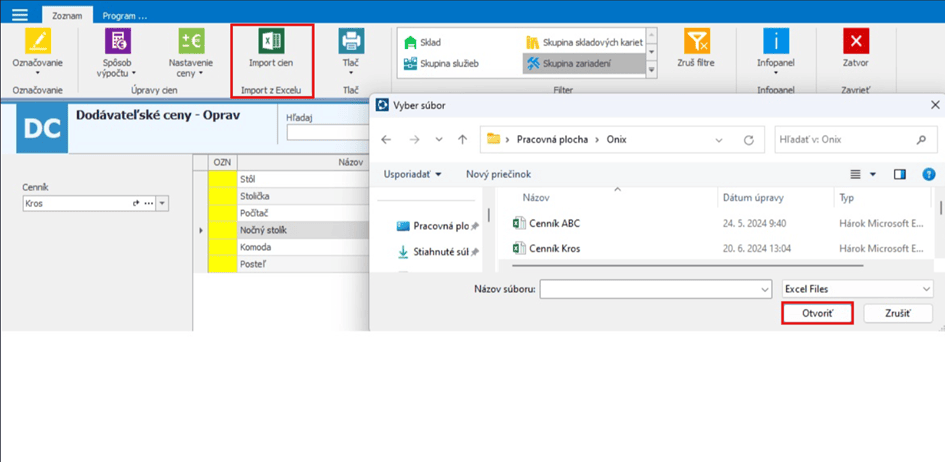
Task: Open the Označovanie marking tool
Action: point(37,41)
